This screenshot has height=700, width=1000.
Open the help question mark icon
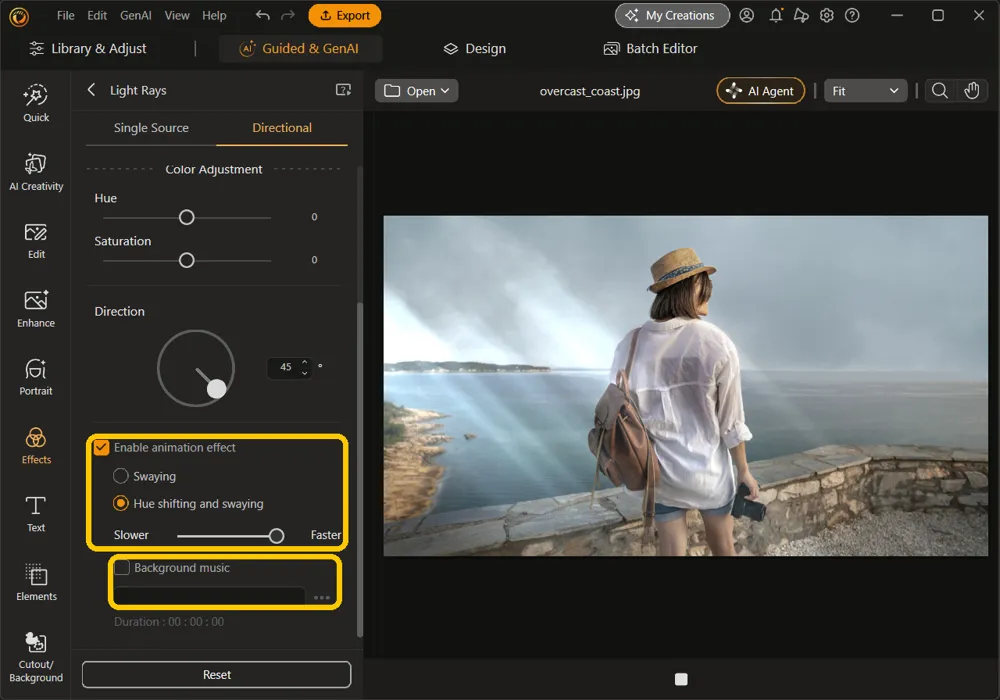coord(852,15)
